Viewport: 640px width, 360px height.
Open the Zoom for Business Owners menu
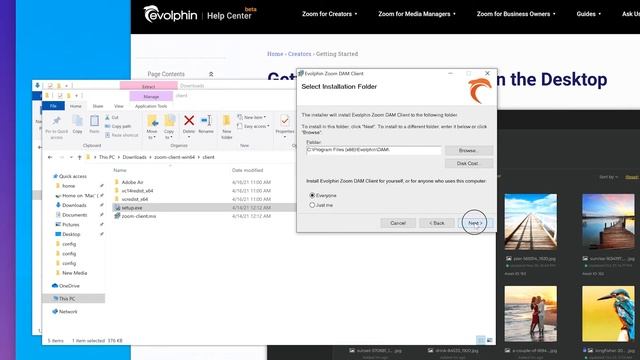[516, 14]
